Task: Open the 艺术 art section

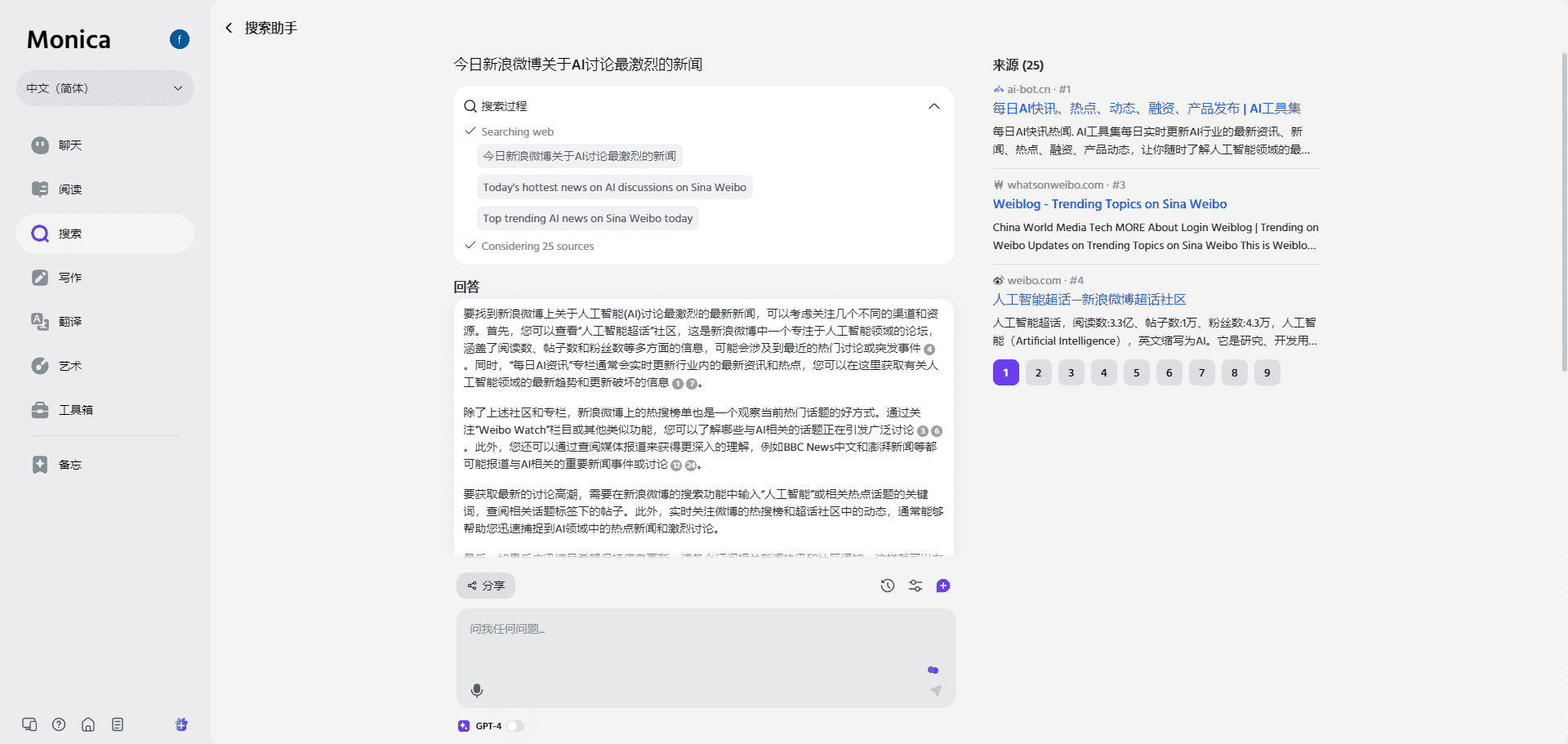Action: click(x=105, y=366)
